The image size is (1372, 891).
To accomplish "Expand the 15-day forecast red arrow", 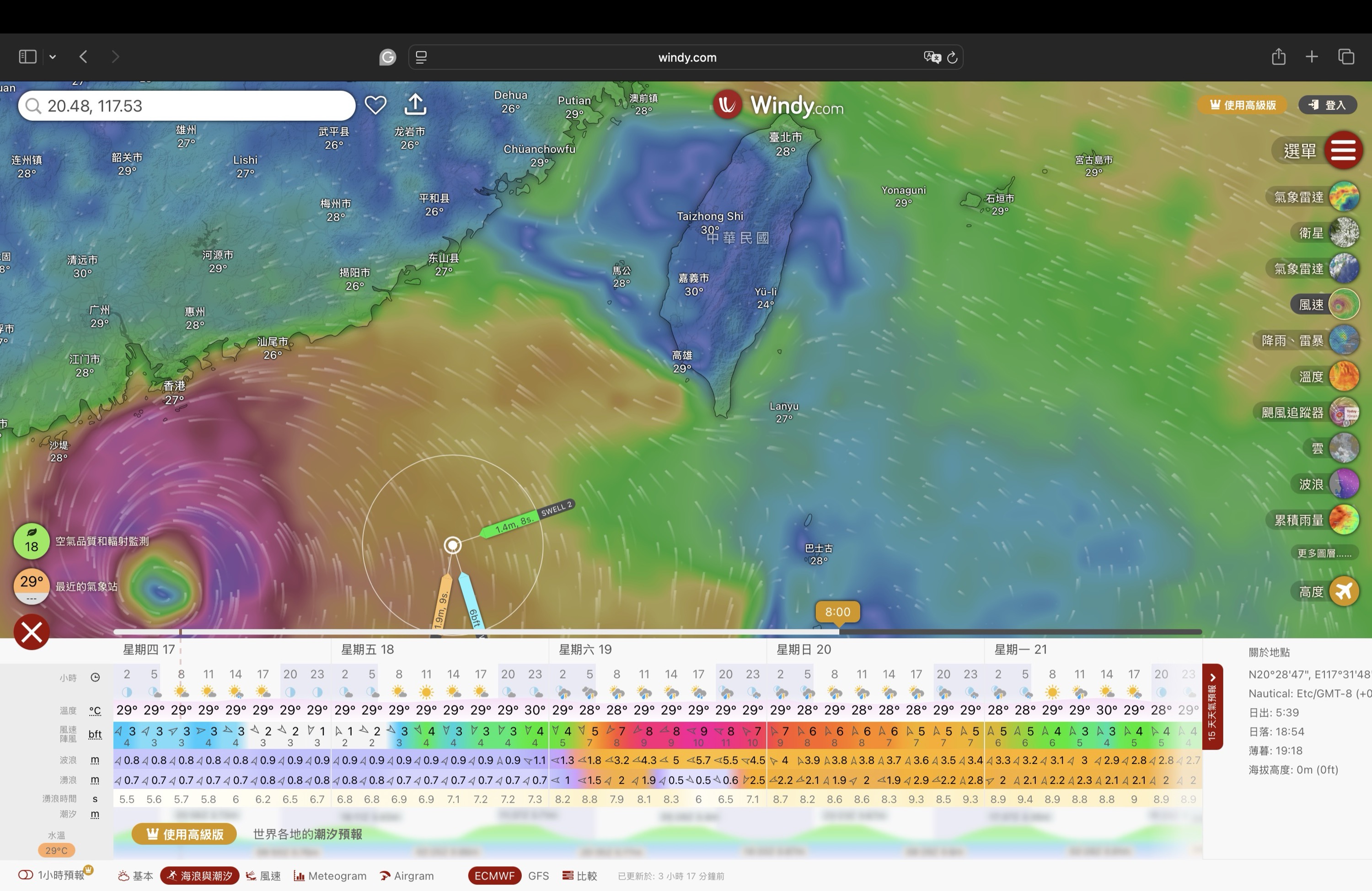I will click(x=1212, y=678).
